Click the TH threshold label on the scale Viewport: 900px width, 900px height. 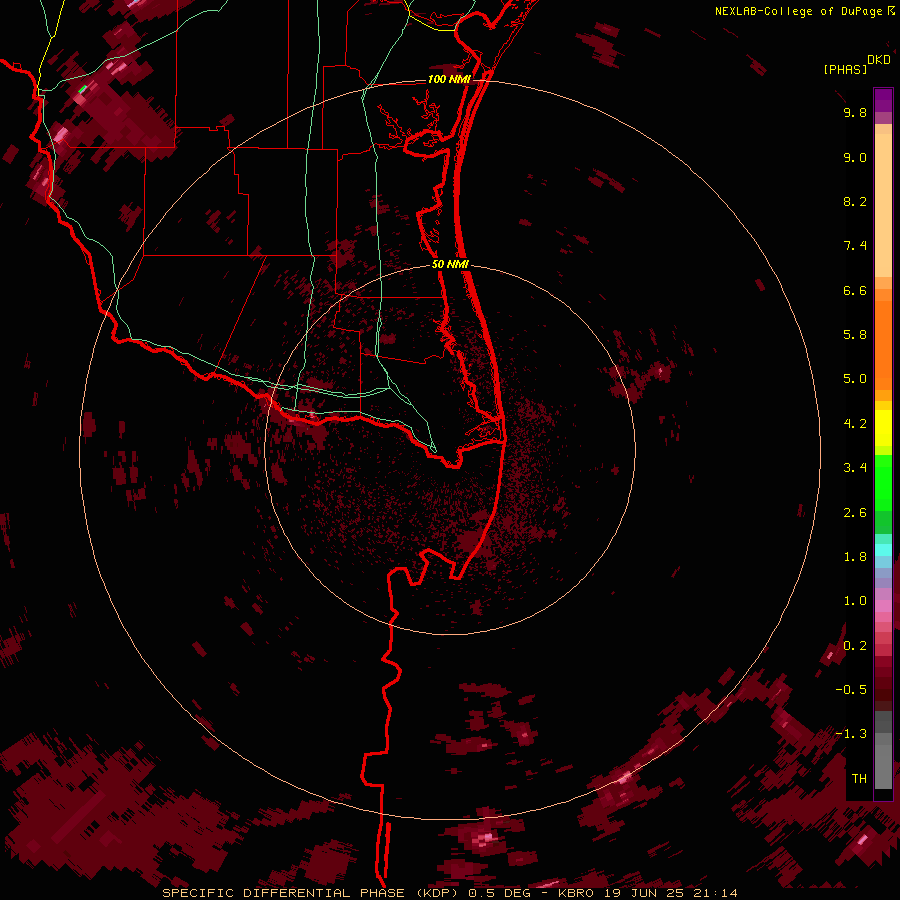(859, 778)
